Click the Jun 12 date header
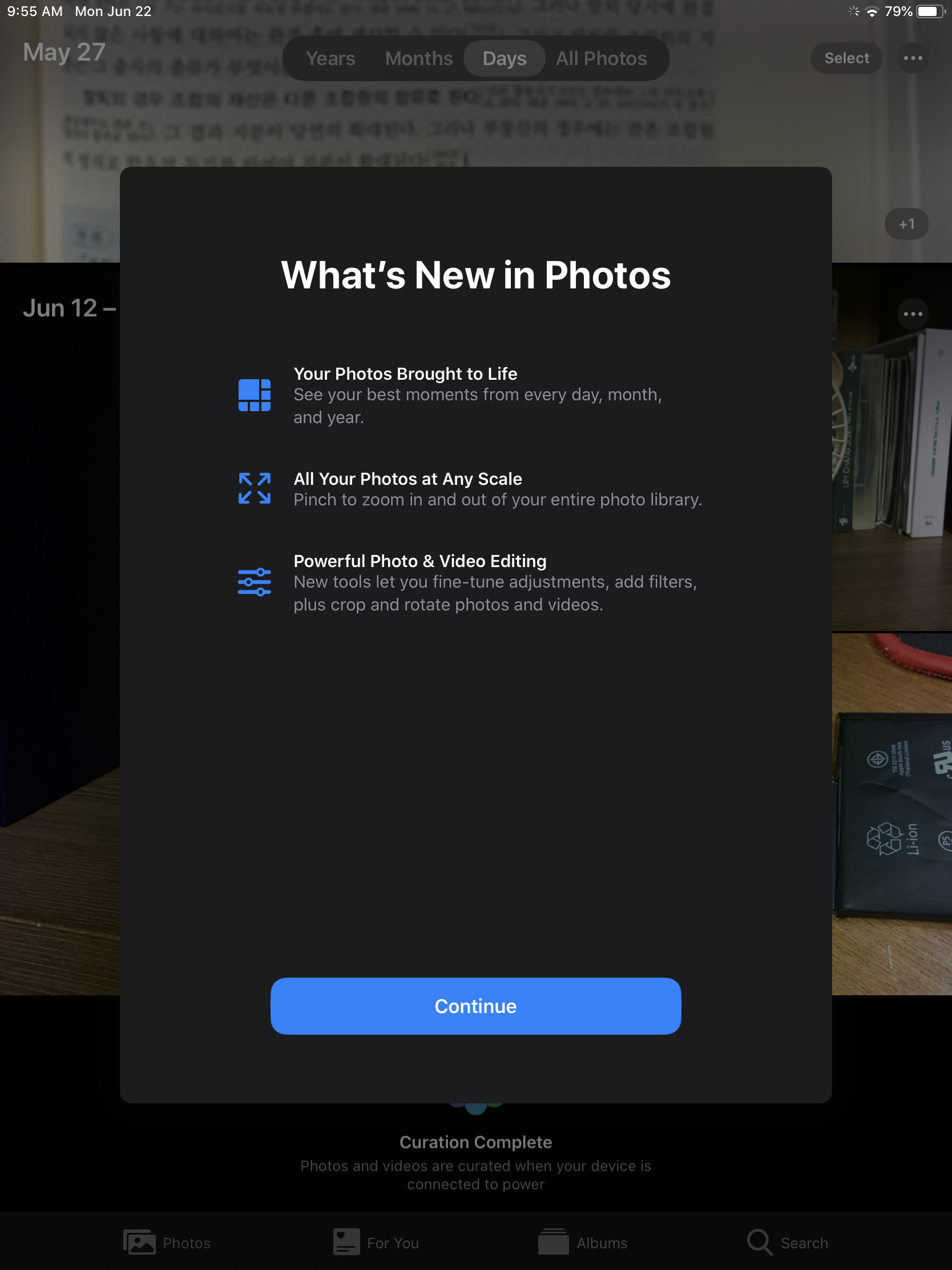The width and height of the screenshot is (952, 1270). pos(69,308)
